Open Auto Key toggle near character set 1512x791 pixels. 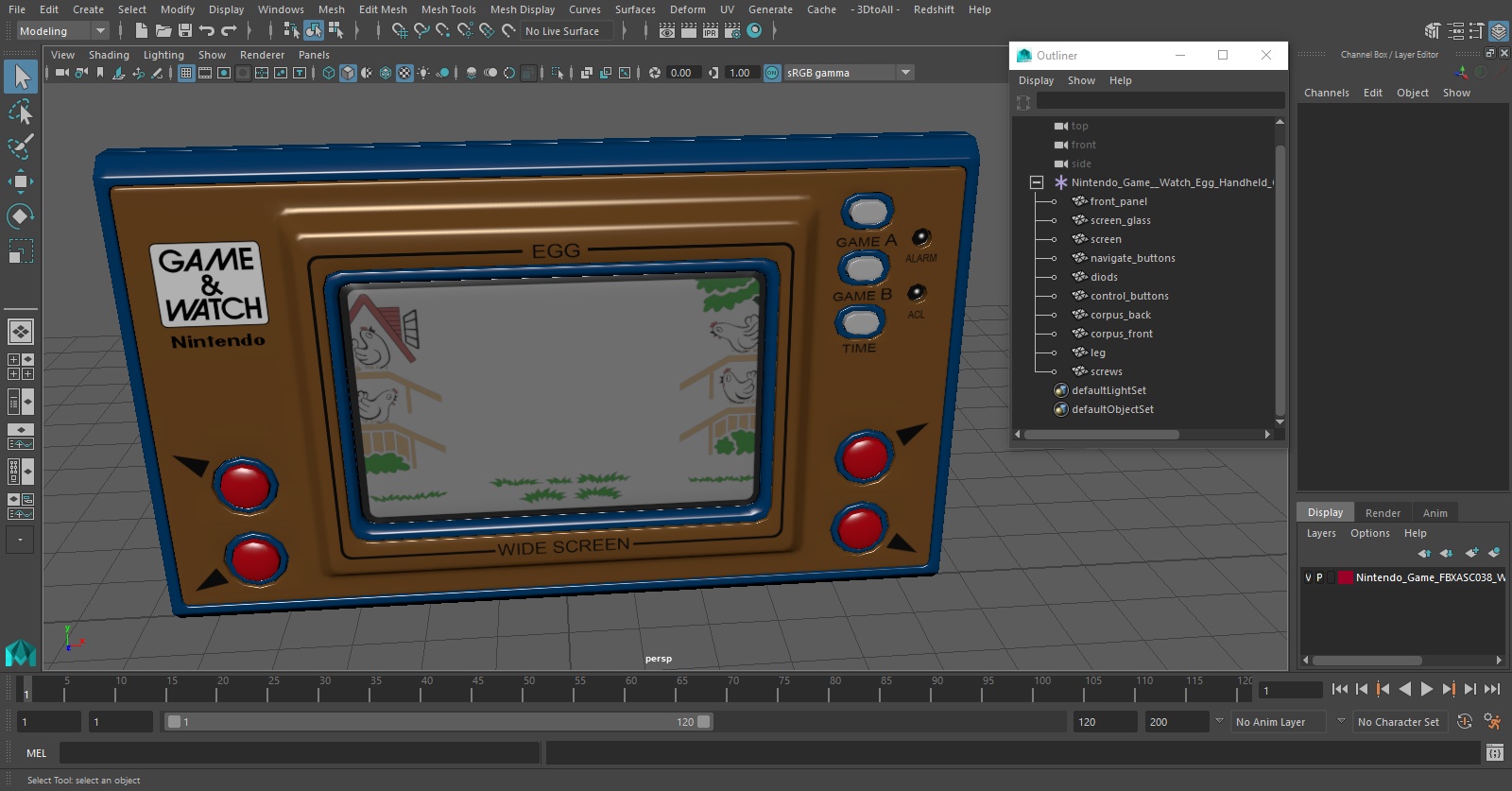[x=1465, y=722]
